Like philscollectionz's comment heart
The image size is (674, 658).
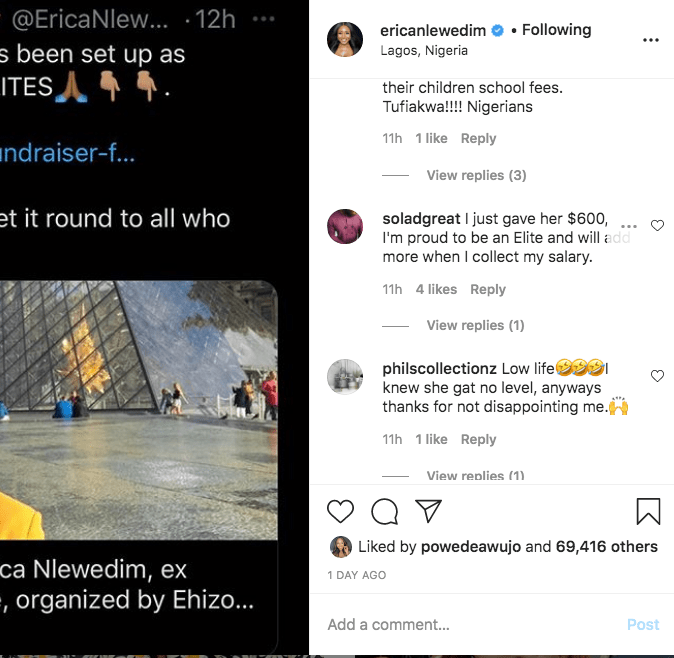click(x=657, y=376)
